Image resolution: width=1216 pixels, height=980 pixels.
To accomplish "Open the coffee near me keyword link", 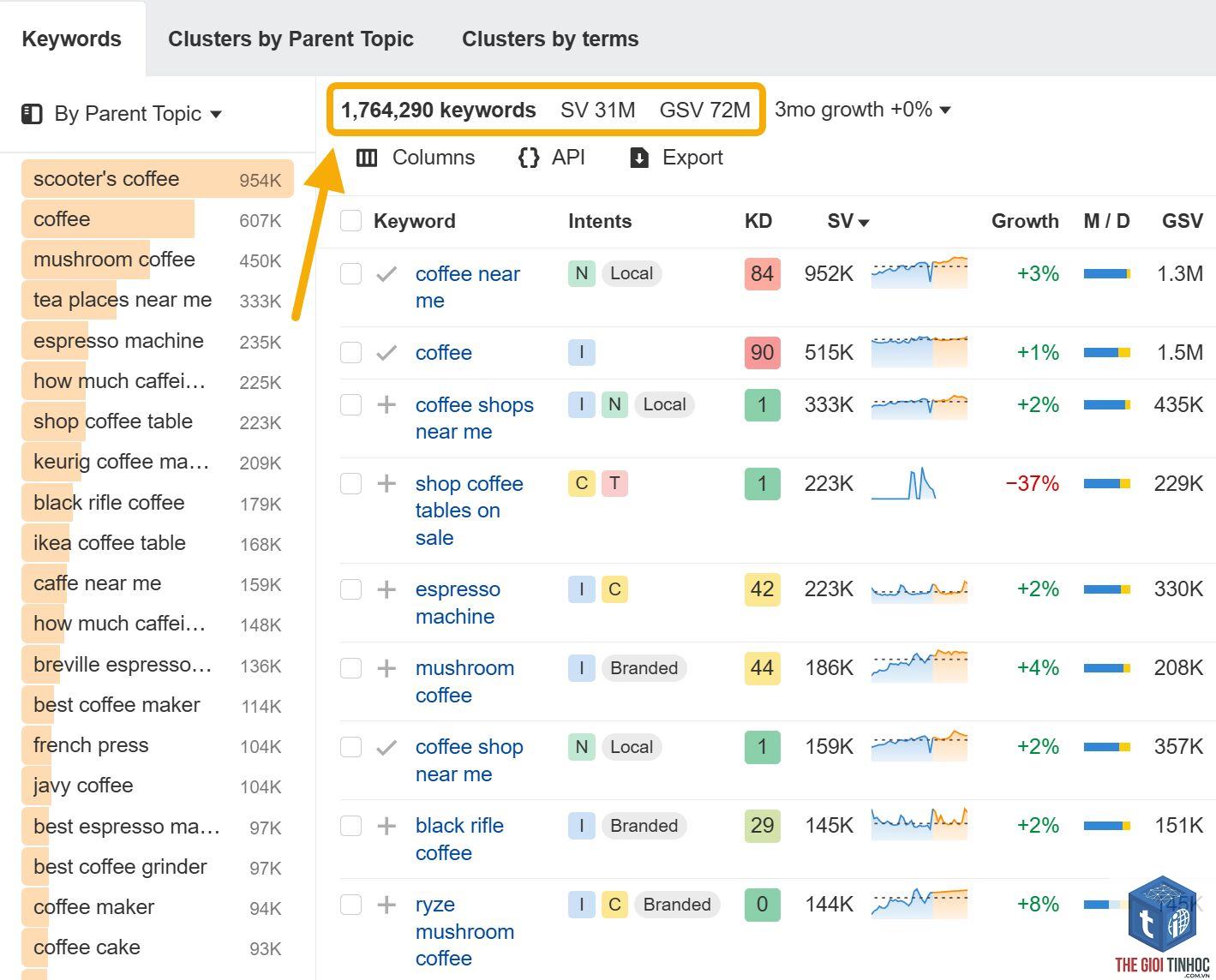I will (x=468, y=287).
